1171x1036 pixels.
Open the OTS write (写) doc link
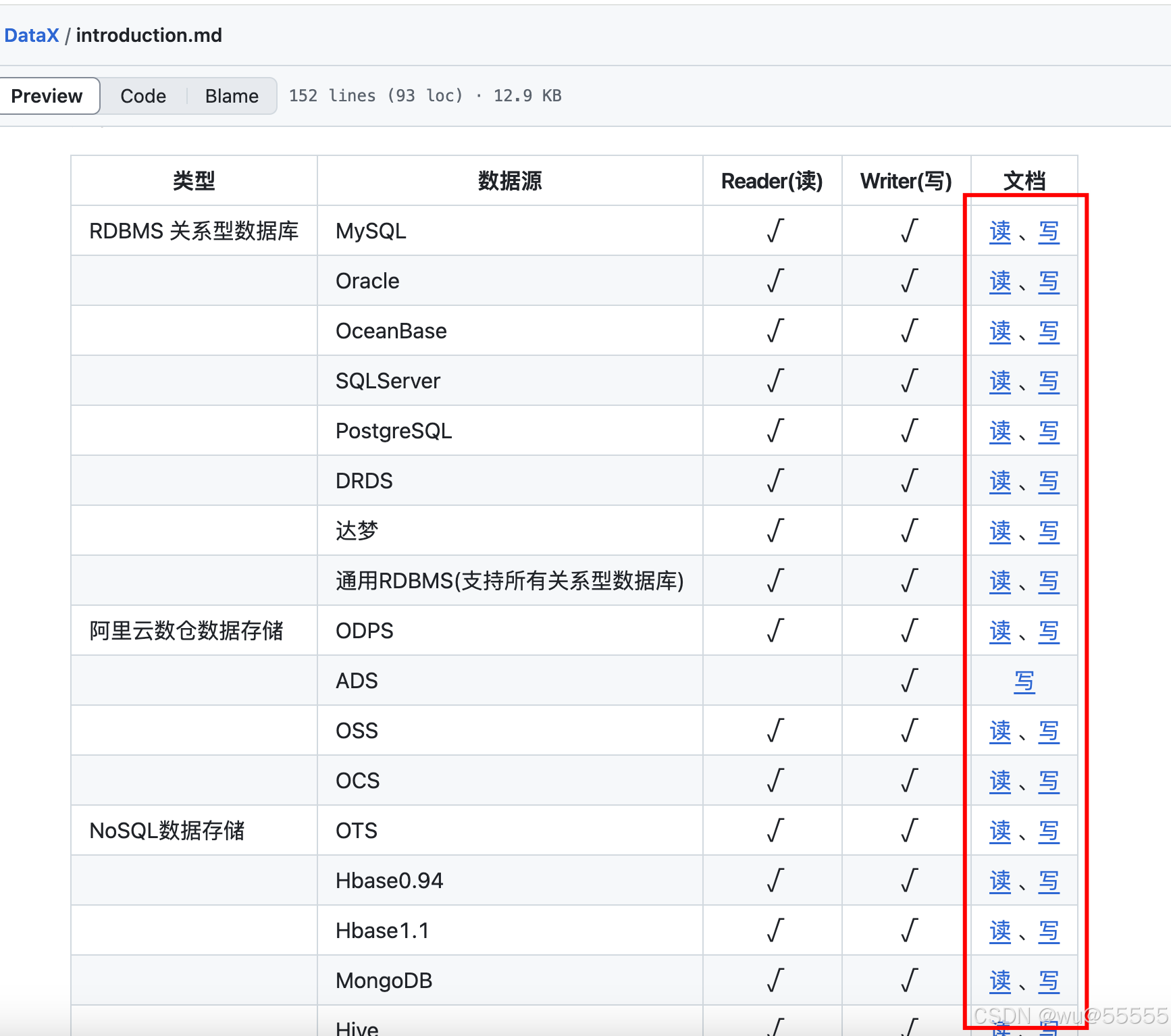point(1049,831)
